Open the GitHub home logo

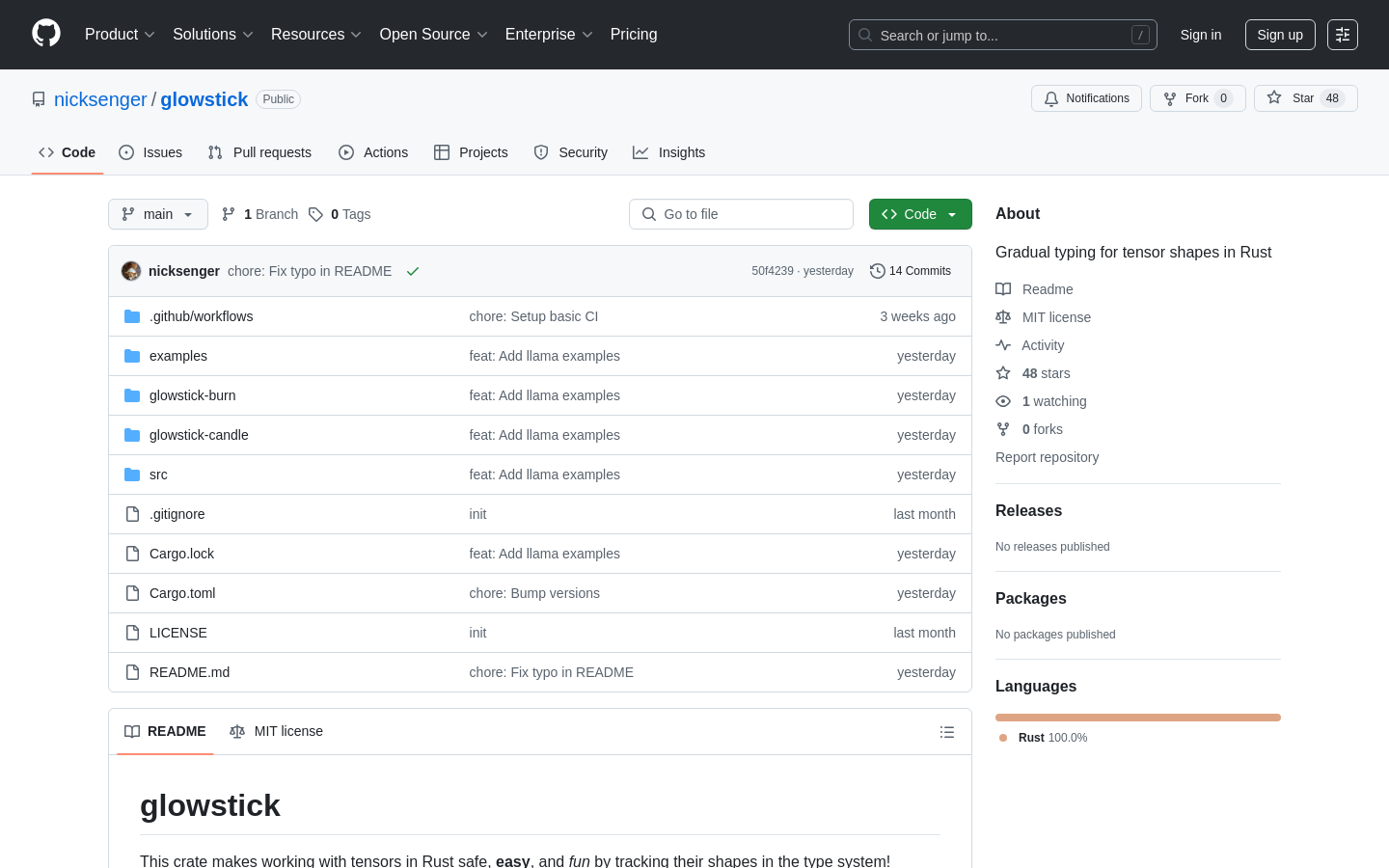[46, 34]
